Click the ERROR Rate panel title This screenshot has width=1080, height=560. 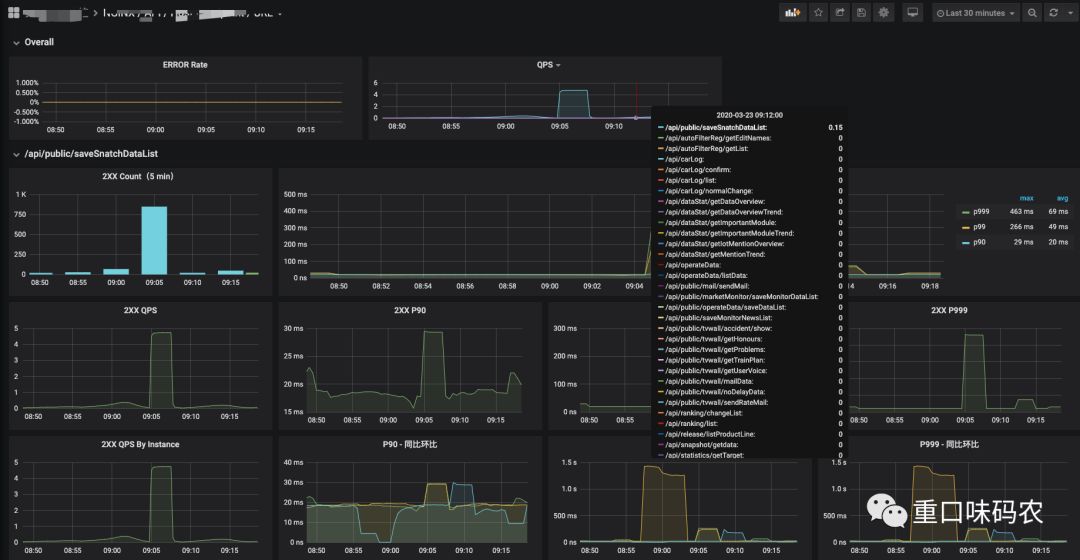[x=185, y=65]
